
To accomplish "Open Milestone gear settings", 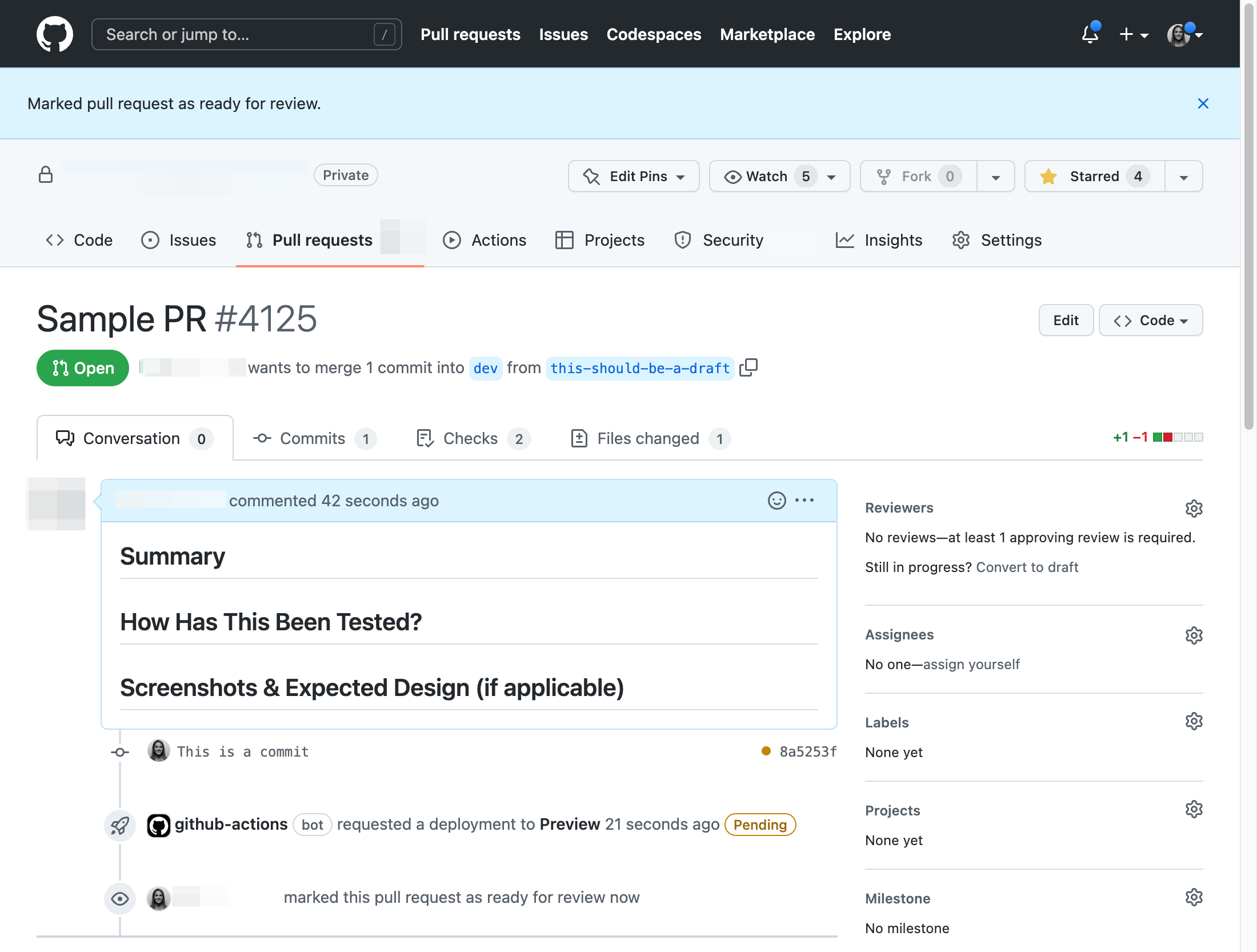I will pos(1194,897).
